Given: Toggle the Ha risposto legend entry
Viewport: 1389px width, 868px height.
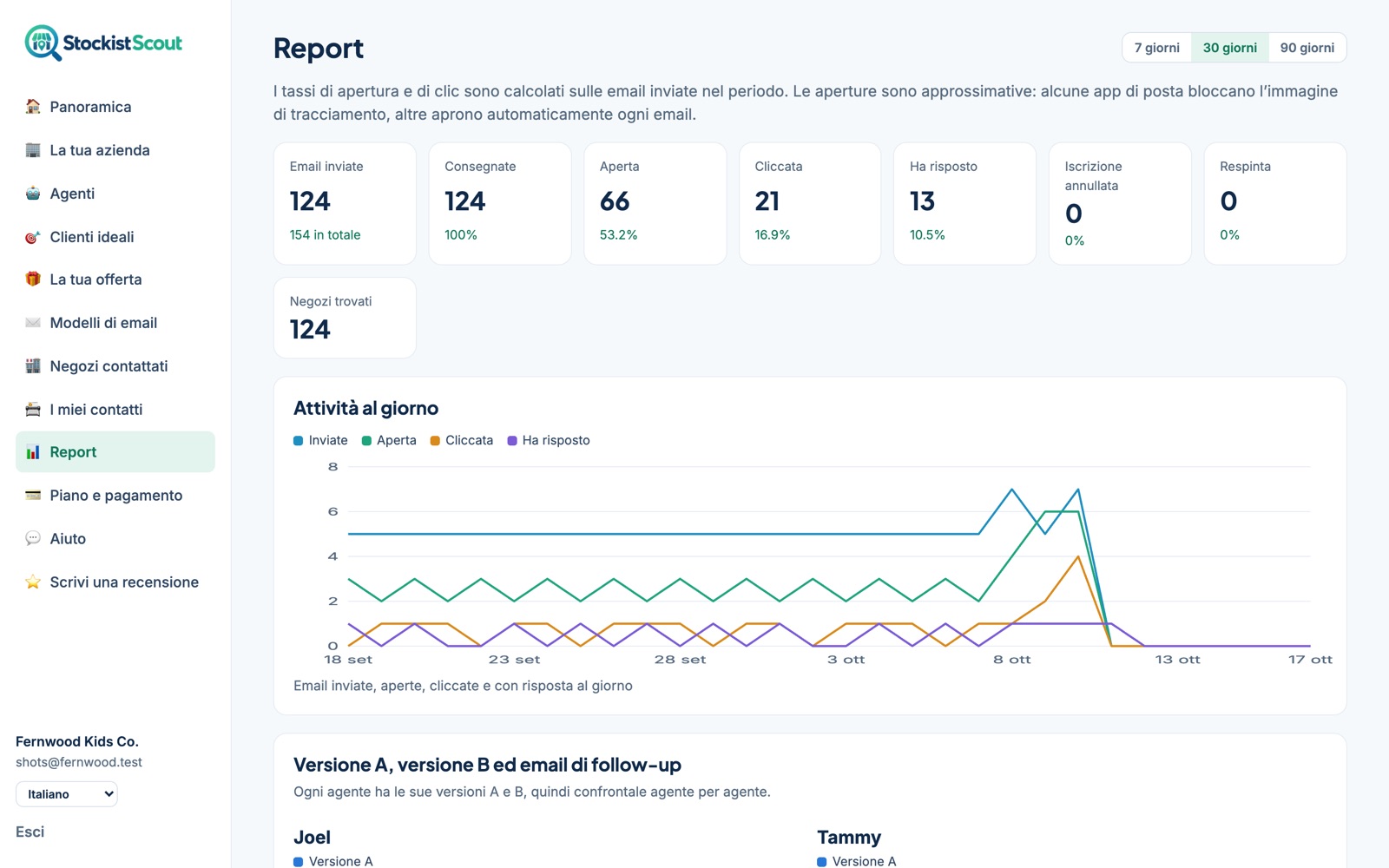Looking at the screenshot, I should click(549, 440).
